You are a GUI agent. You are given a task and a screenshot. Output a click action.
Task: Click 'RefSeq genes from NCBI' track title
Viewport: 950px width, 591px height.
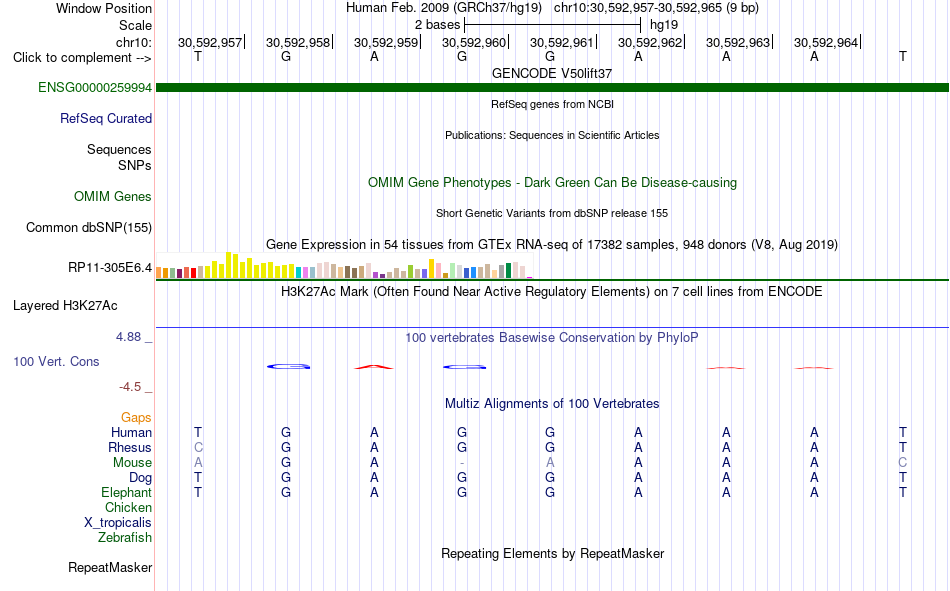point(552,104)
